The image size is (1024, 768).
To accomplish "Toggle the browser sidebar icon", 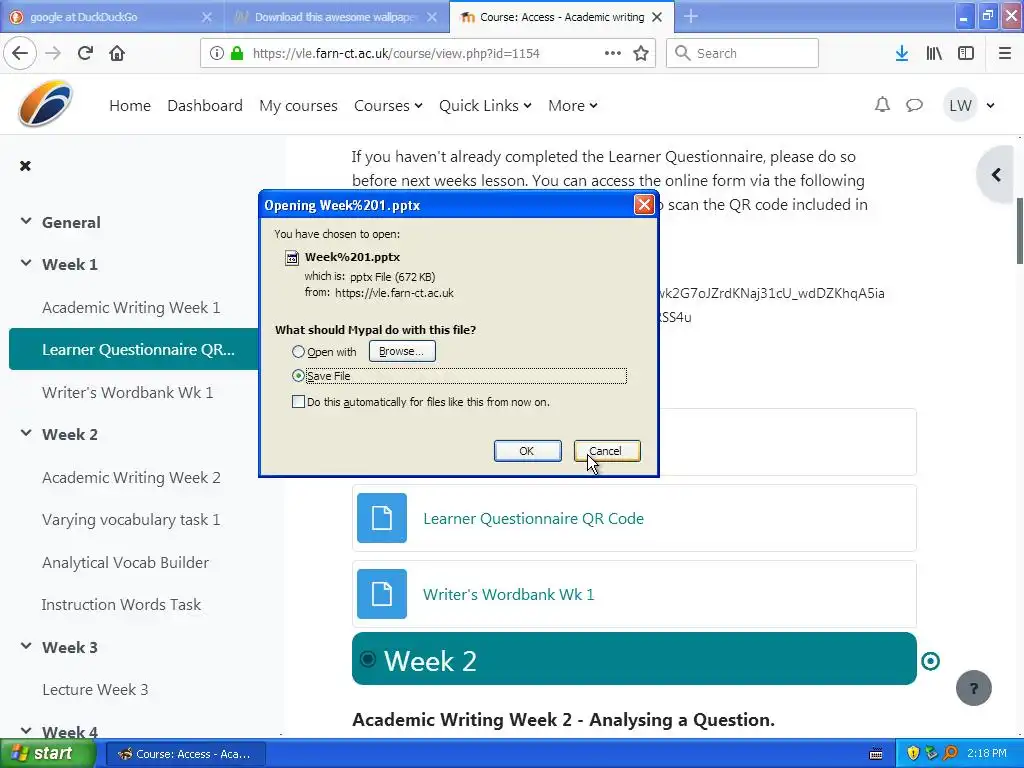I will click(966, 53).
